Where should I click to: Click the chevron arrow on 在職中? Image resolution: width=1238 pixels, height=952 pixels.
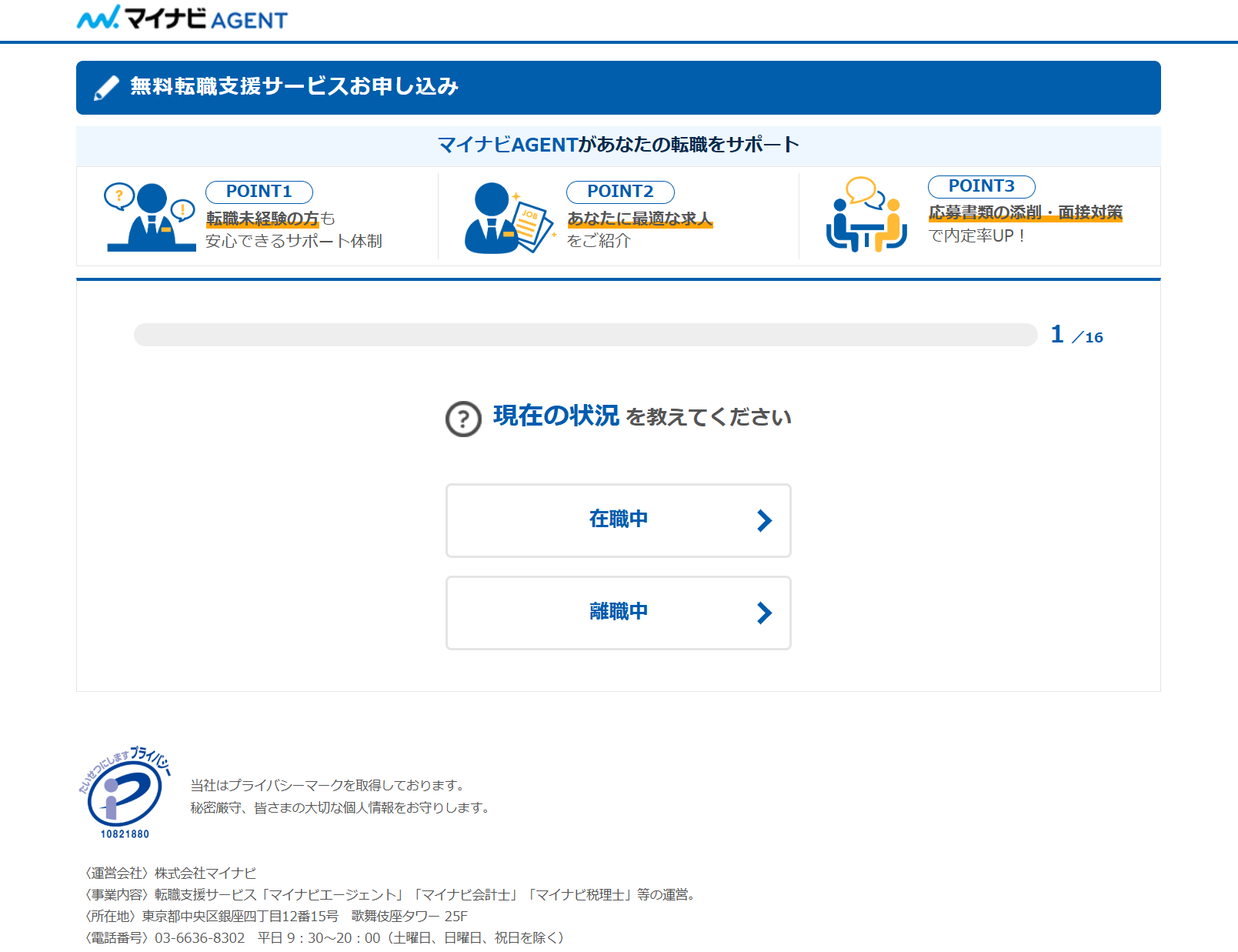point(763,521)
